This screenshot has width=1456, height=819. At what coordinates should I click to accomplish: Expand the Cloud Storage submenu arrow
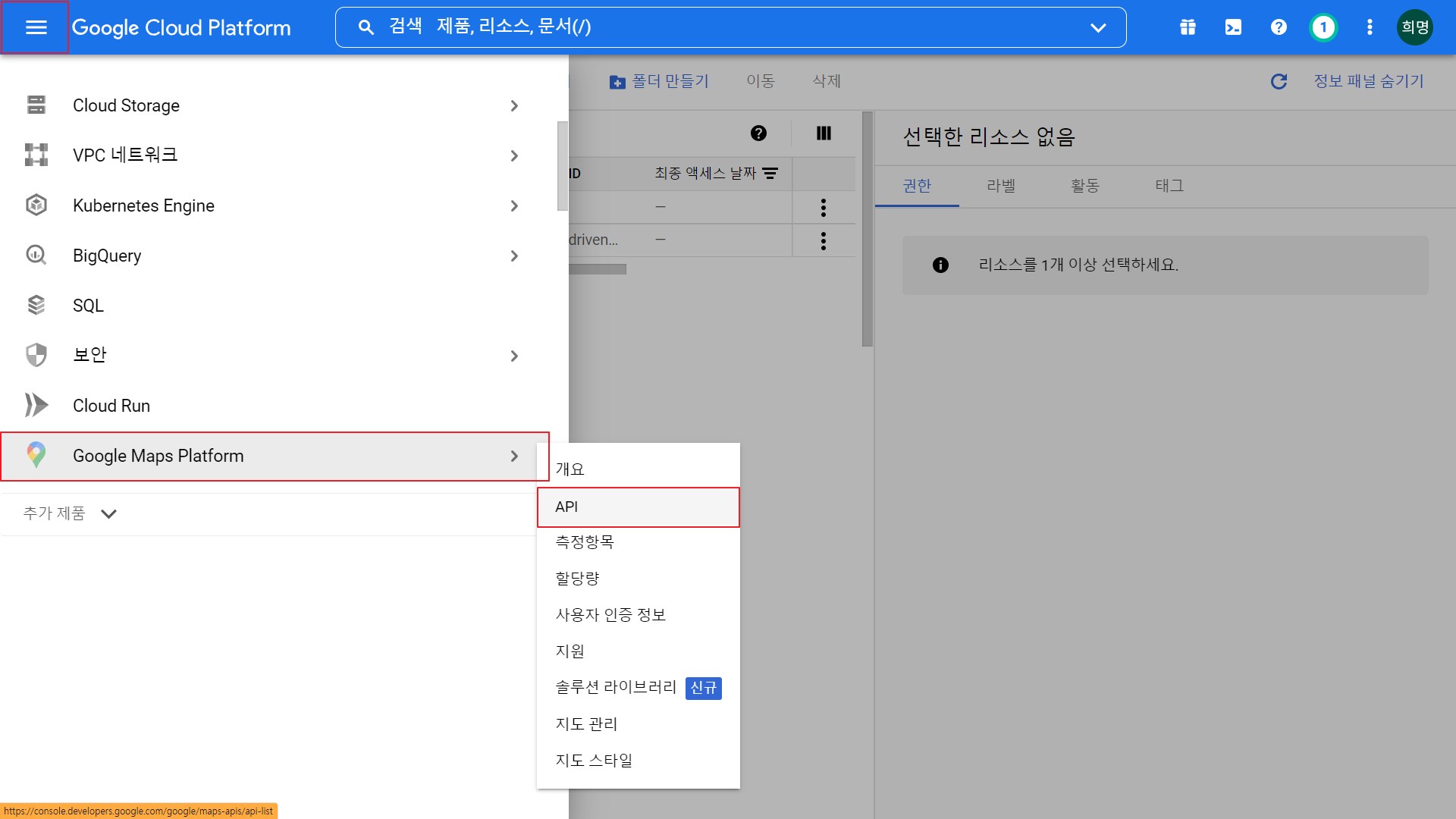(514, 105)
